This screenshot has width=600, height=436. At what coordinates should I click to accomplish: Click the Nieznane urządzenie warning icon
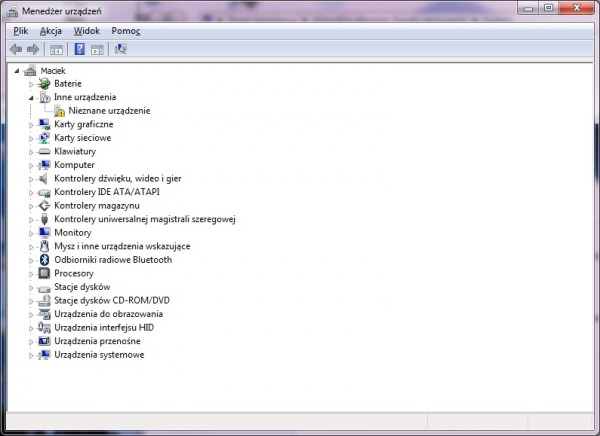[59, 111]
